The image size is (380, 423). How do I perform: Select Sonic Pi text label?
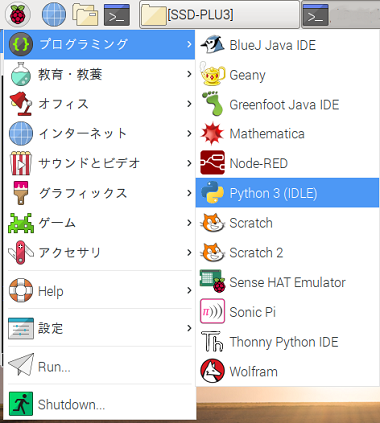252,312
